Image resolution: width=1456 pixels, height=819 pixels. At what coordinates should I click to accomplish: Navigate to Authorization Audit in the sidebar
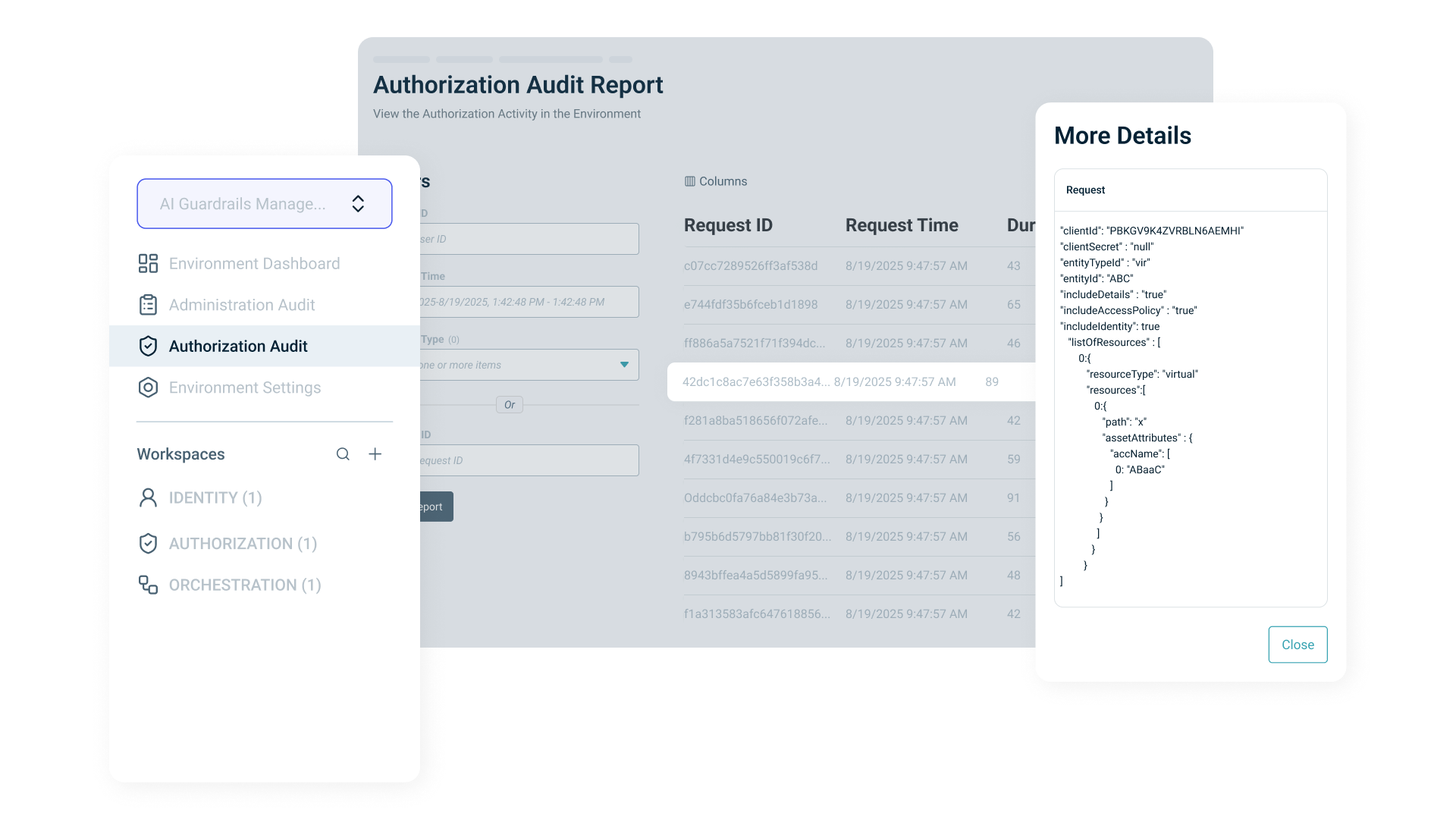pos(237,346)
